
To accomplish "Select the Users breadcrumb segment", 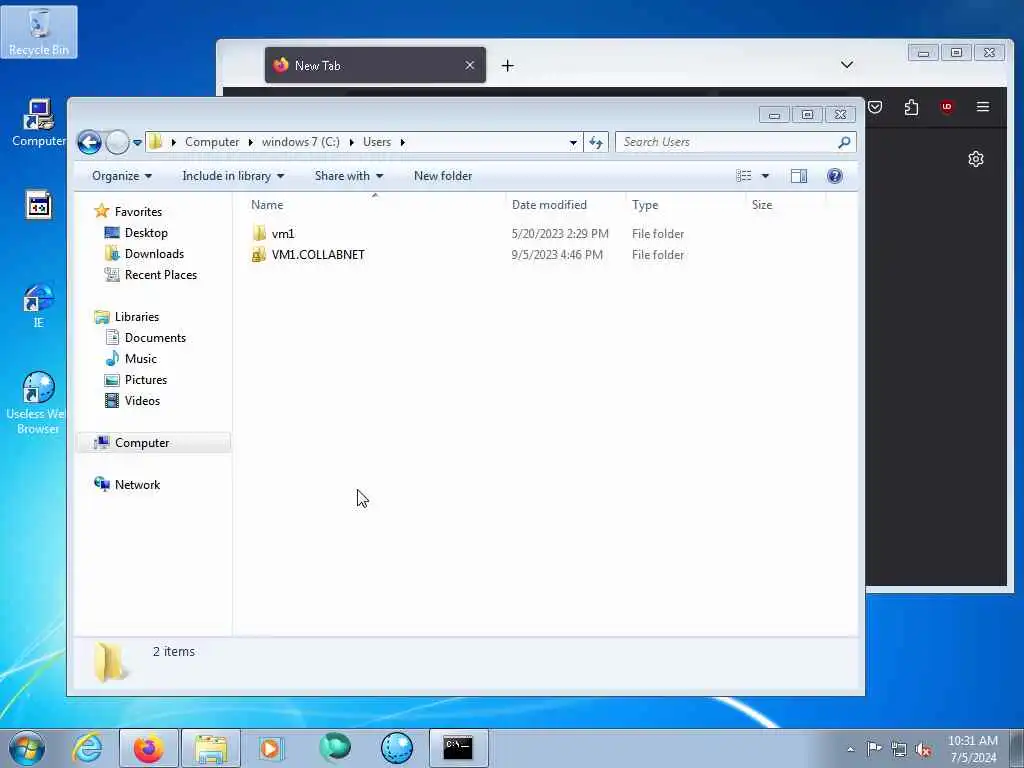I will point(377,142).
